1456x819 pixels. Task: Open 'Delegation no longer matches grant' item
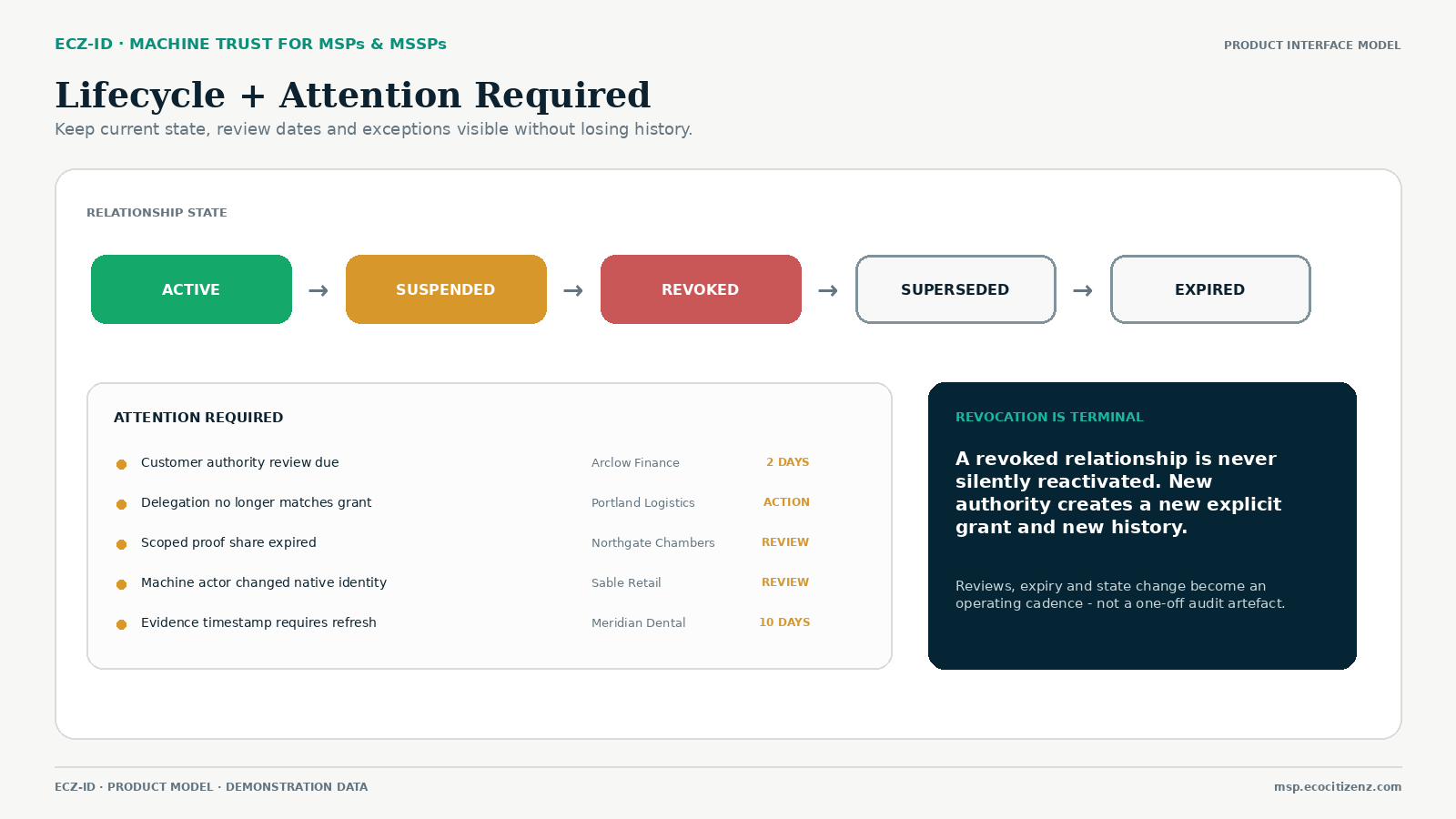point(257,502)
